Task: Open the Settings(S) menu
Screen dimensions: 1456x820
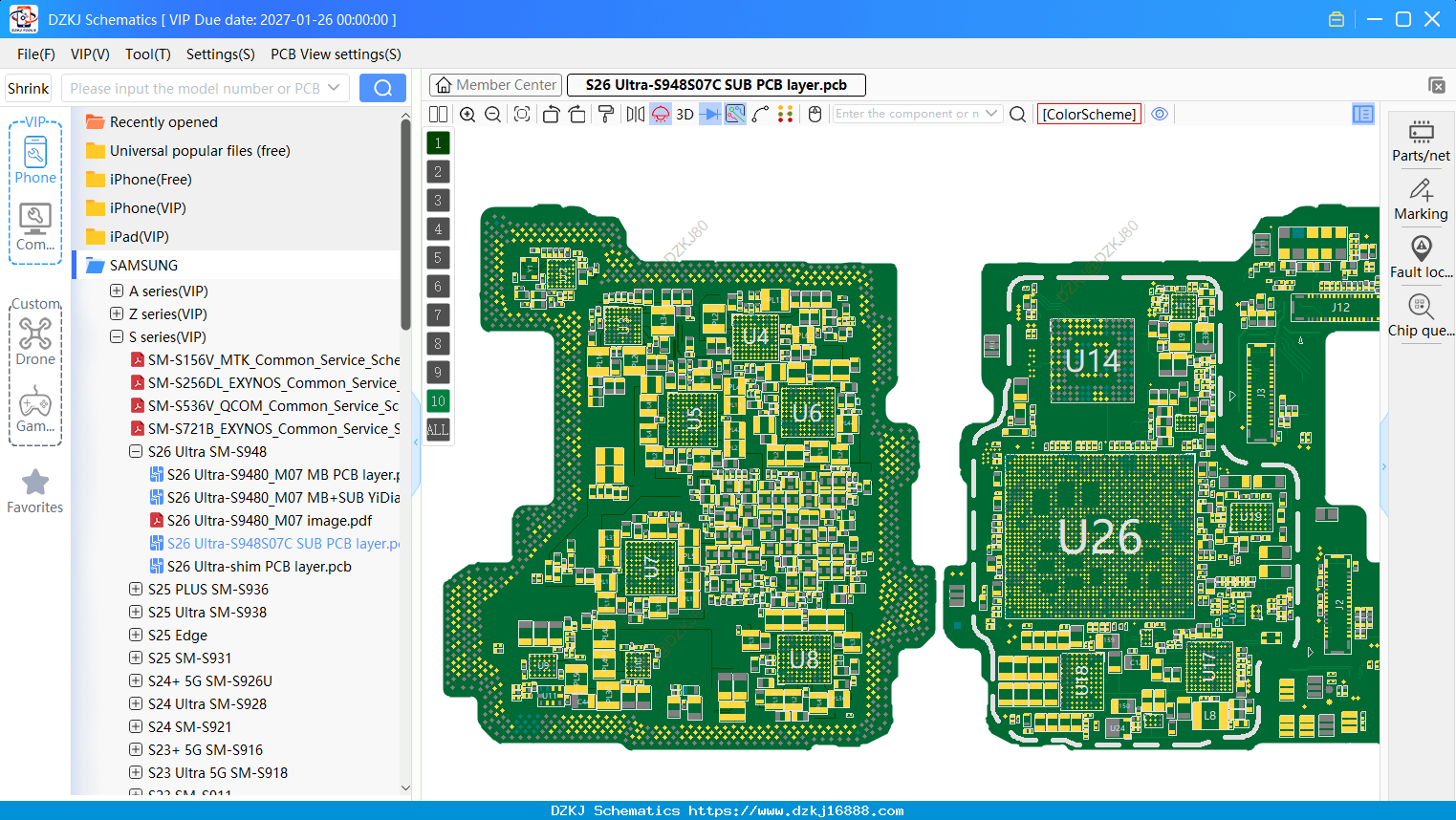Action: 221,54
